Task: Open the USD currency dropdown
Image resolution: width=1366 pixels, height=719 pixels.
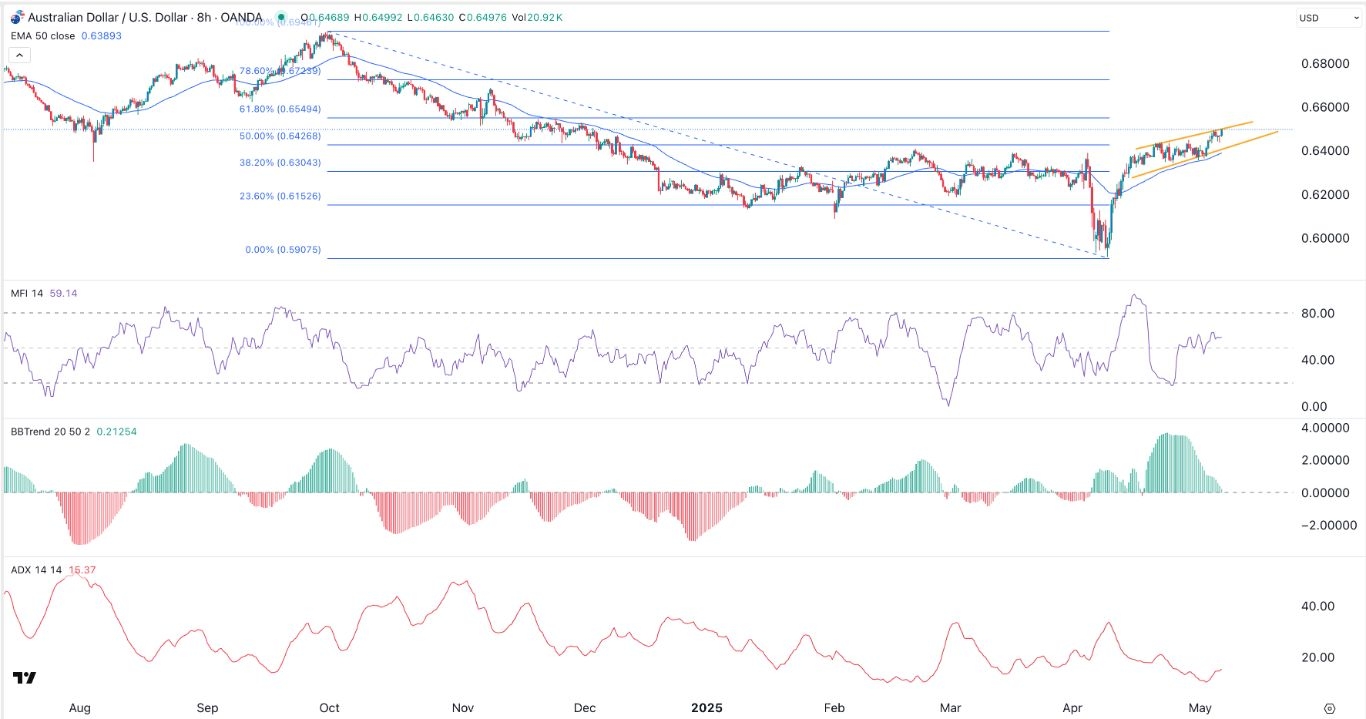Action: click(x=1320, y=18)
